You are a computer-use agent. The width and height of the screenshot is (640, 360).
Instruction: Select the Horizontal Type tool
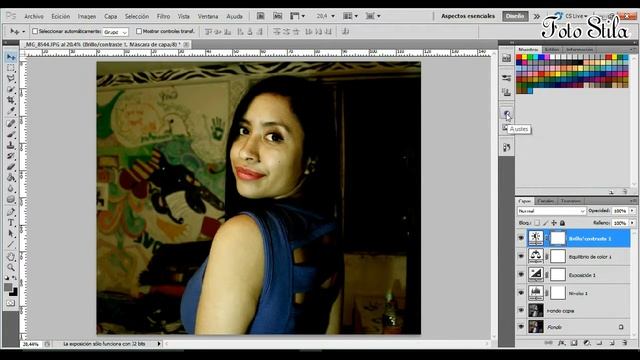(11, 223)
